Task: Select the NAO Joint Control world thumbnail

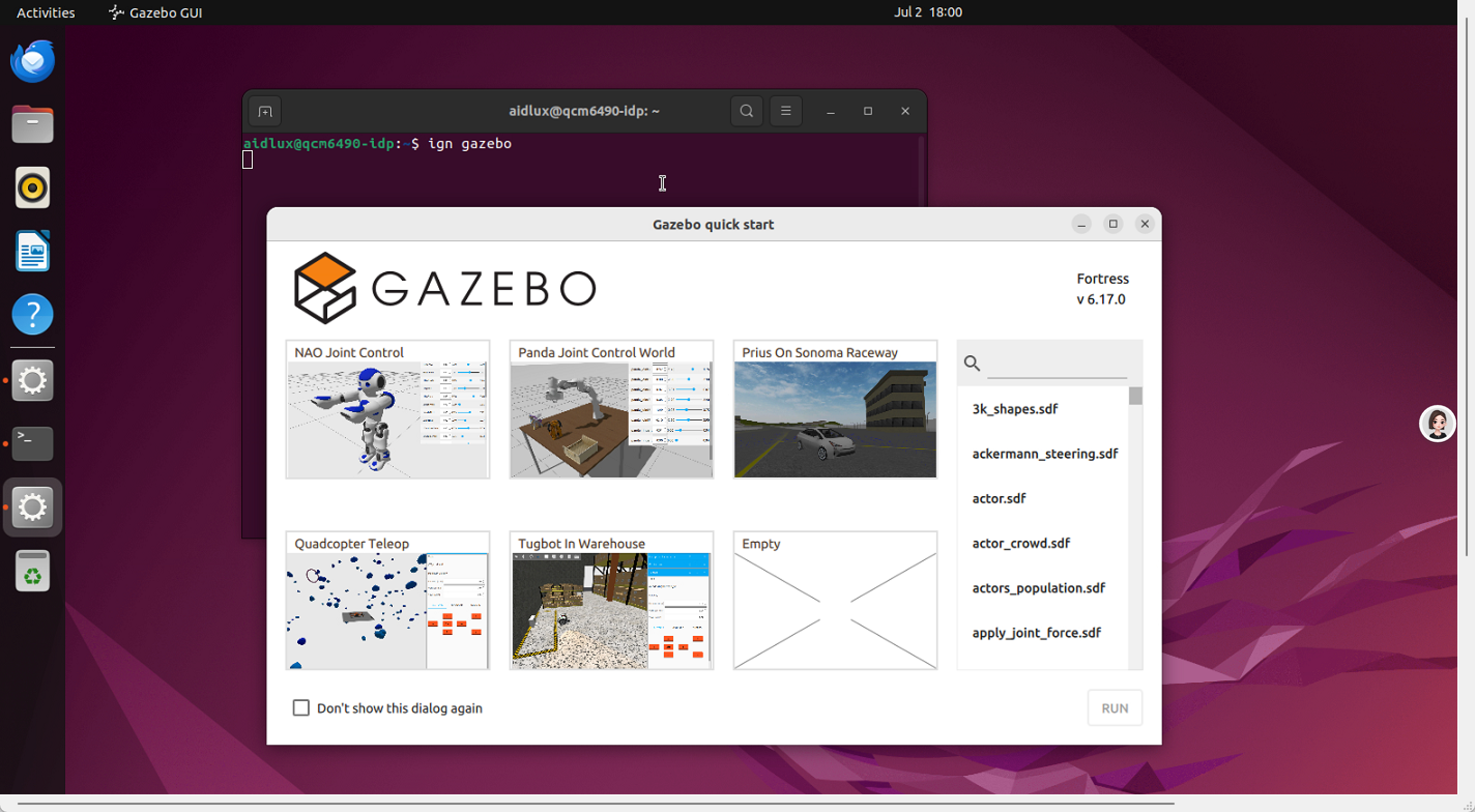Action: (x=387, y=410)
